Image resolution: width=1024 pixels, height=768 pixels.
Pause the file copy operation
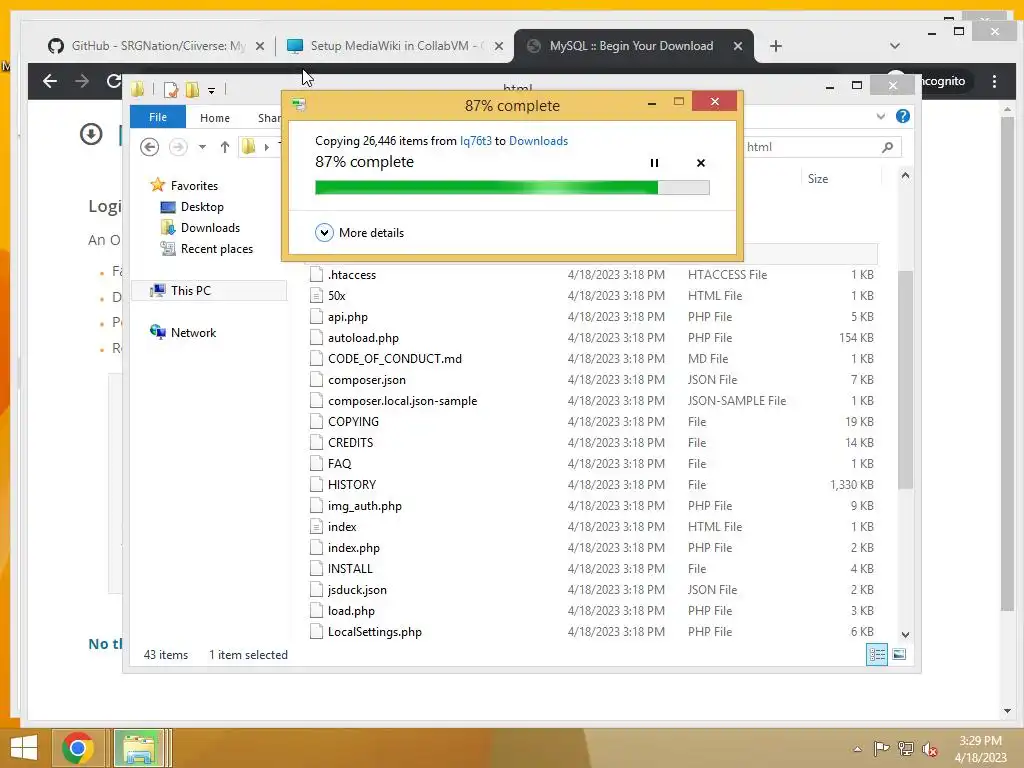654,163
